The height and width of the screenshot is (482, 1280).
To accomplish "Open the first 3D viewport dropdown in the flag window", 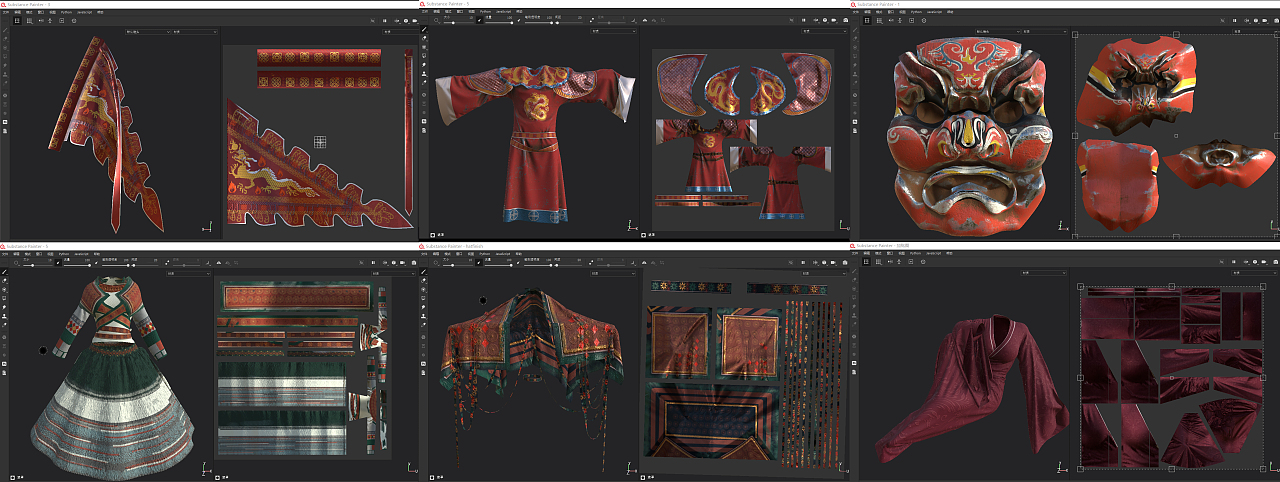I will click(148, 32).
